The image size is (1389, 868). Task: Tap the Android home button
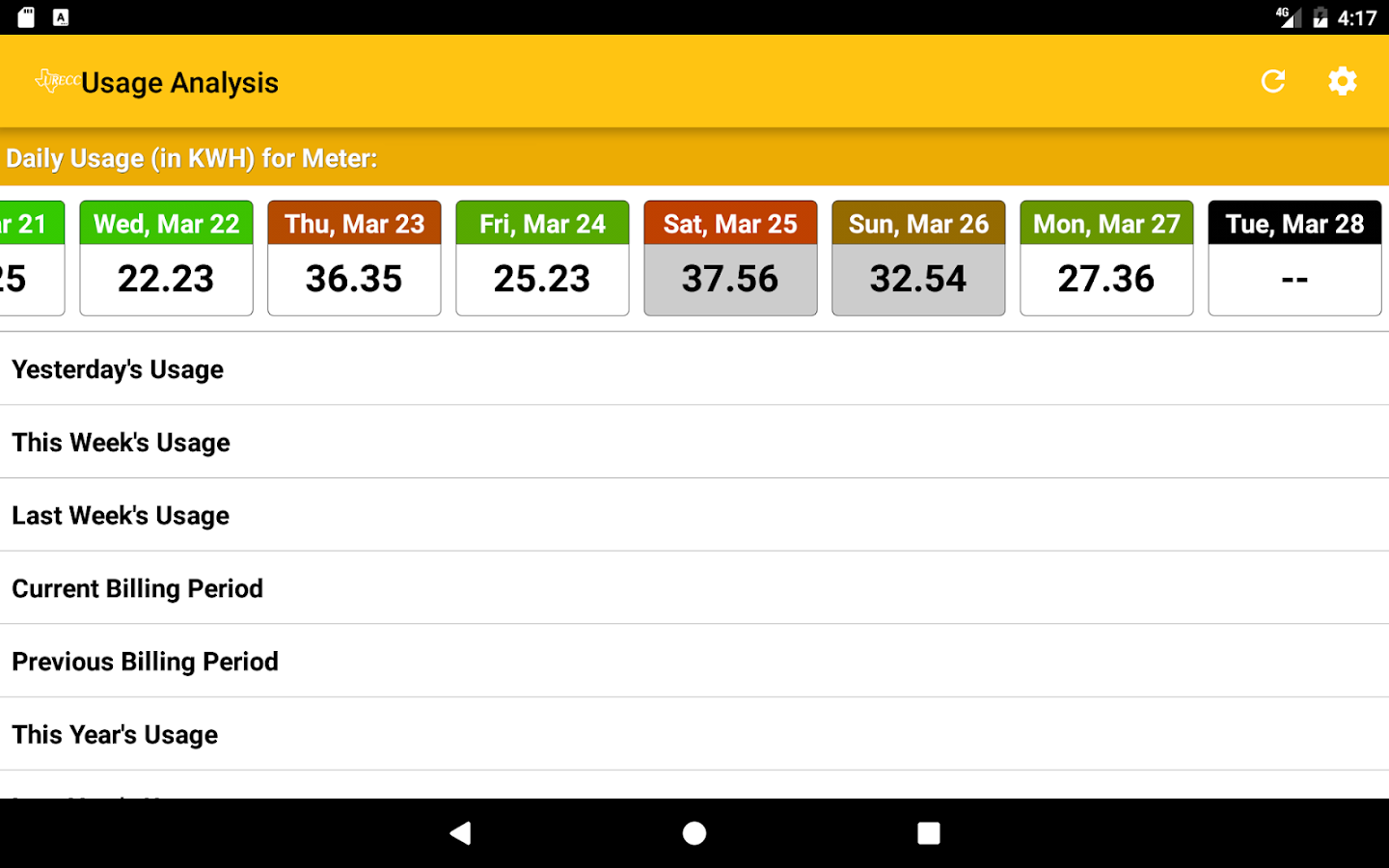click(x=694, y=833)
